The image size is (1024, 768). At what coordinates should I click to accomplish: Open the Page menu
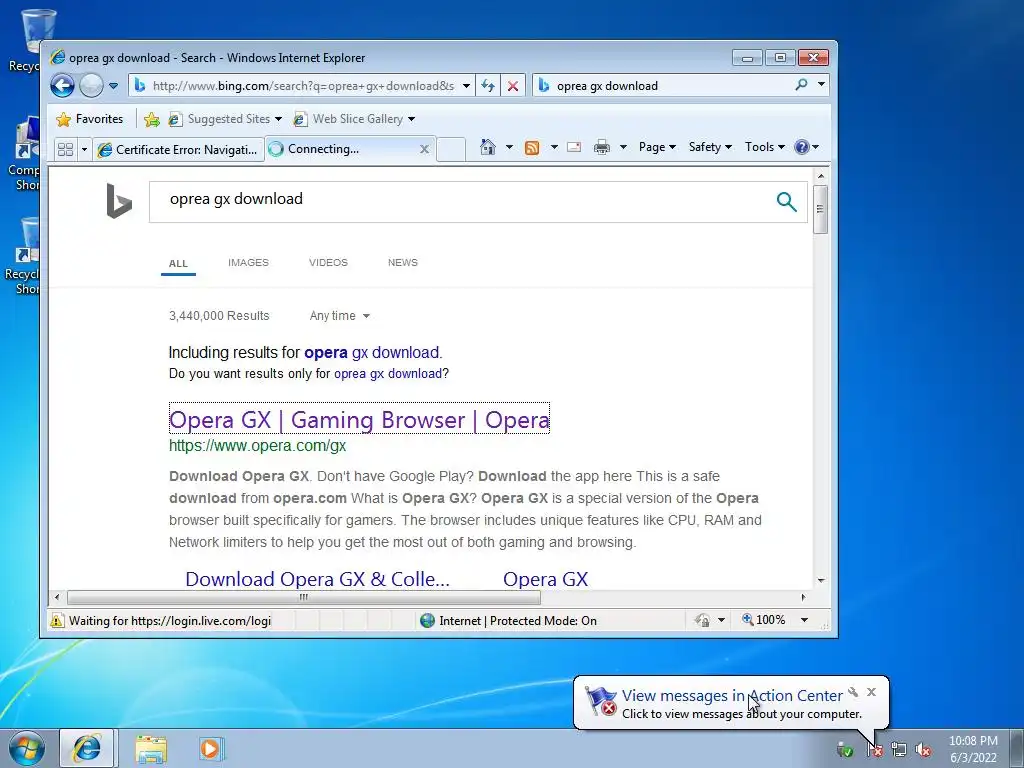pyautogui.click(x=657, y=147)
